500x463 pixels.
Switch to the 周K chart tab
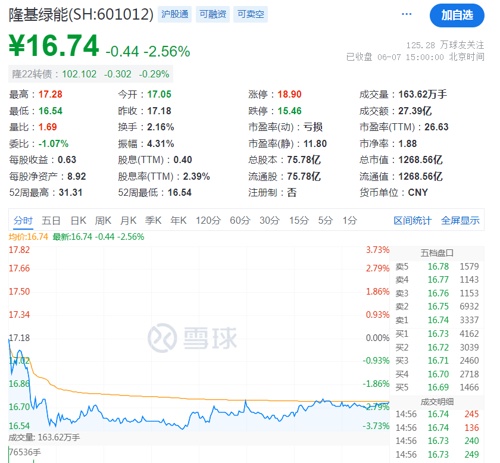click(x=103, y=221)
